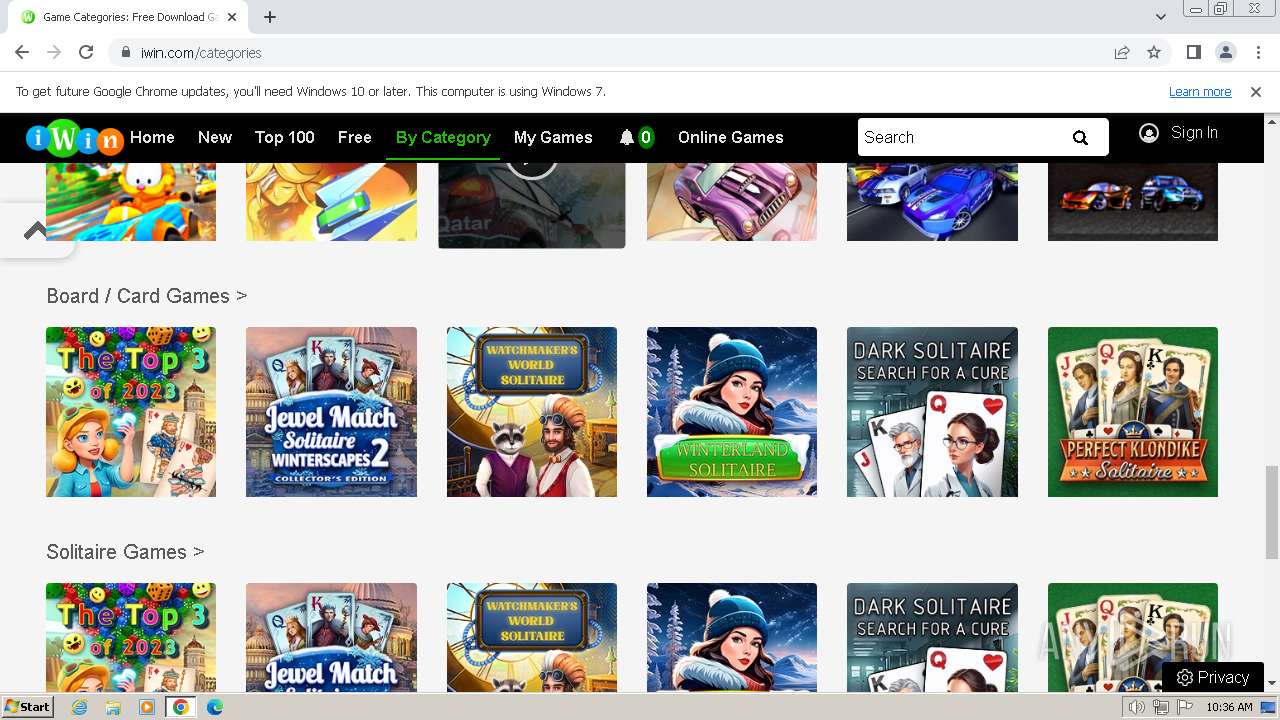The image size is (1280, 720).
Task: Click in the Search input field
Action: [x=960, y=138]
